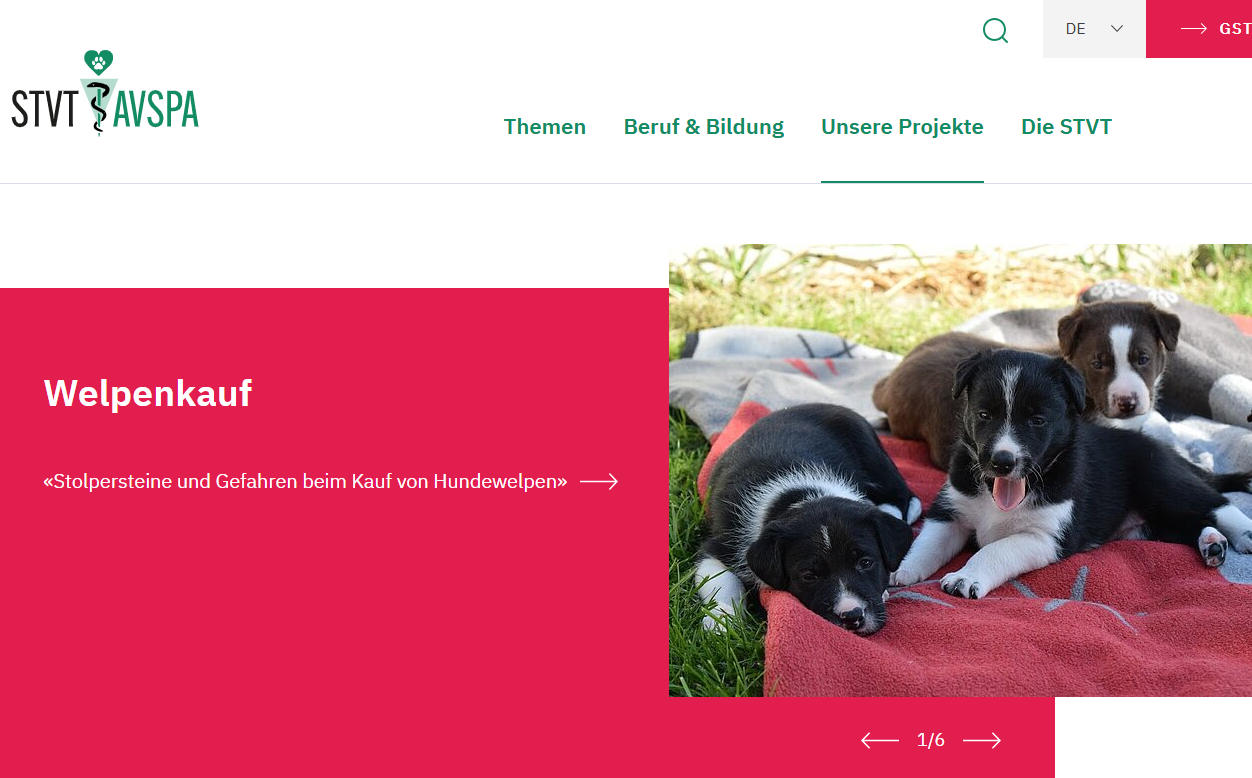This screenshot has height=778, width=1252.
Task: Click the snake staff emblem in the logo
Action: click(97, 107)
